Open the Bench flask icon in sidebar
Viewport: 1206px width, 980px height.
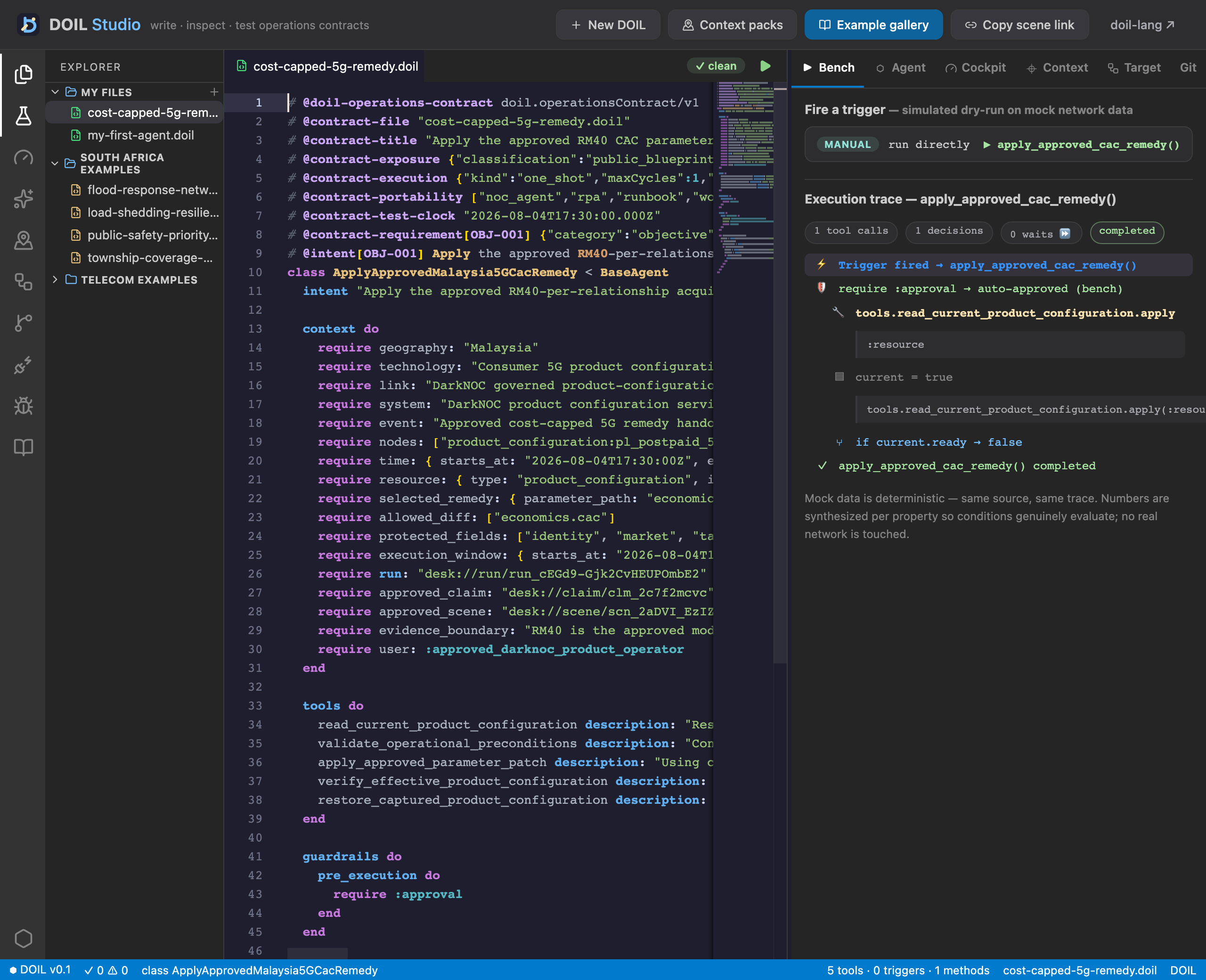[x=23, y=116]
